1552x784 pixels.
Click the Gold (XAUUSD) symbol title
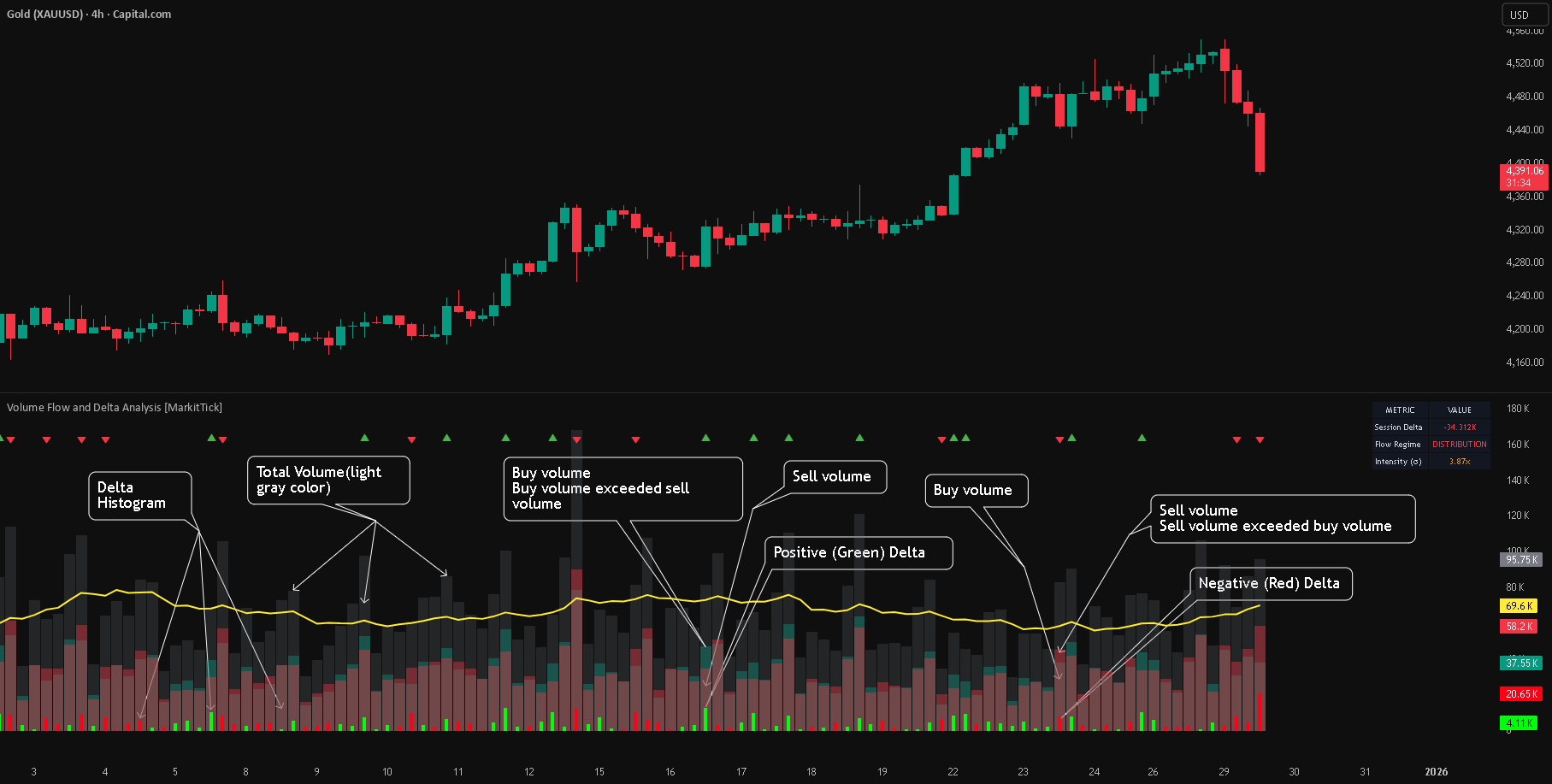[44, 15]
